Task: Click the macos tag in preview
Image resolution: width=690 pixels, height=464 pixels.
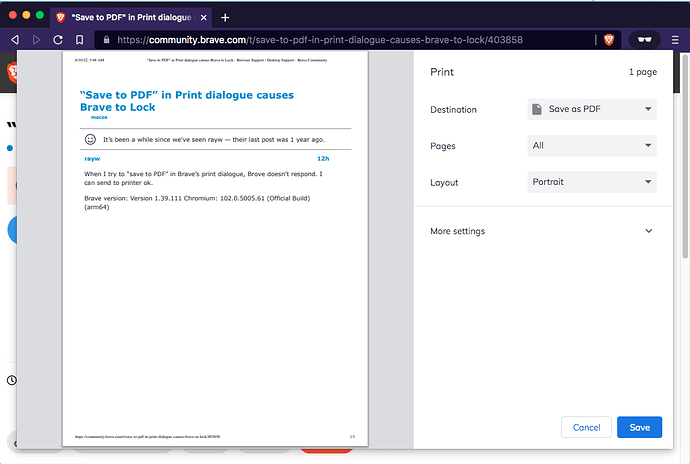Action: [99, 117]
